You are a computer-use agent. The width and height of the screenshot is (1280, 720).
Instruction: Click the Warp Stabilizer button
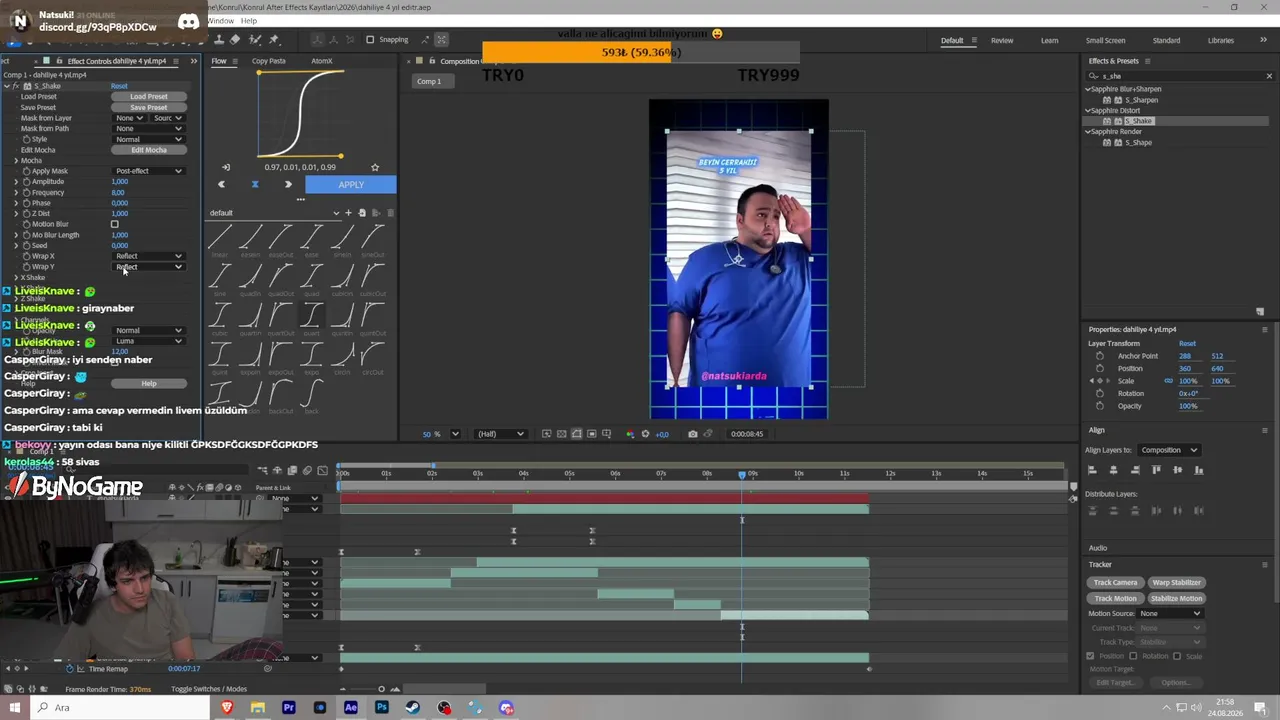click(1176, 582)
